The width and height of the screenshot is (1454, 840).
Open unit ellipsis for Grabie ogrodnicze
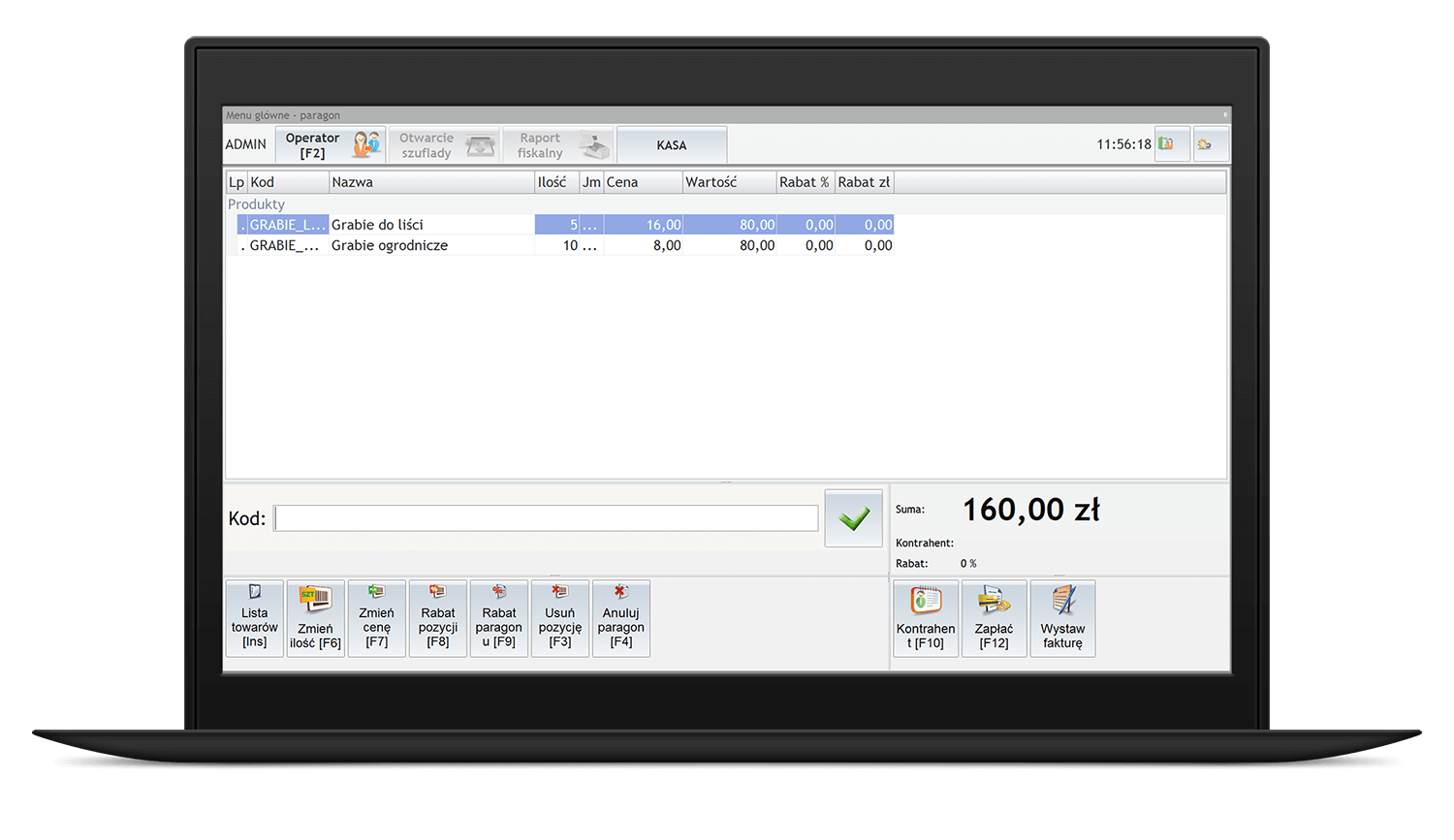pos(590,246)
